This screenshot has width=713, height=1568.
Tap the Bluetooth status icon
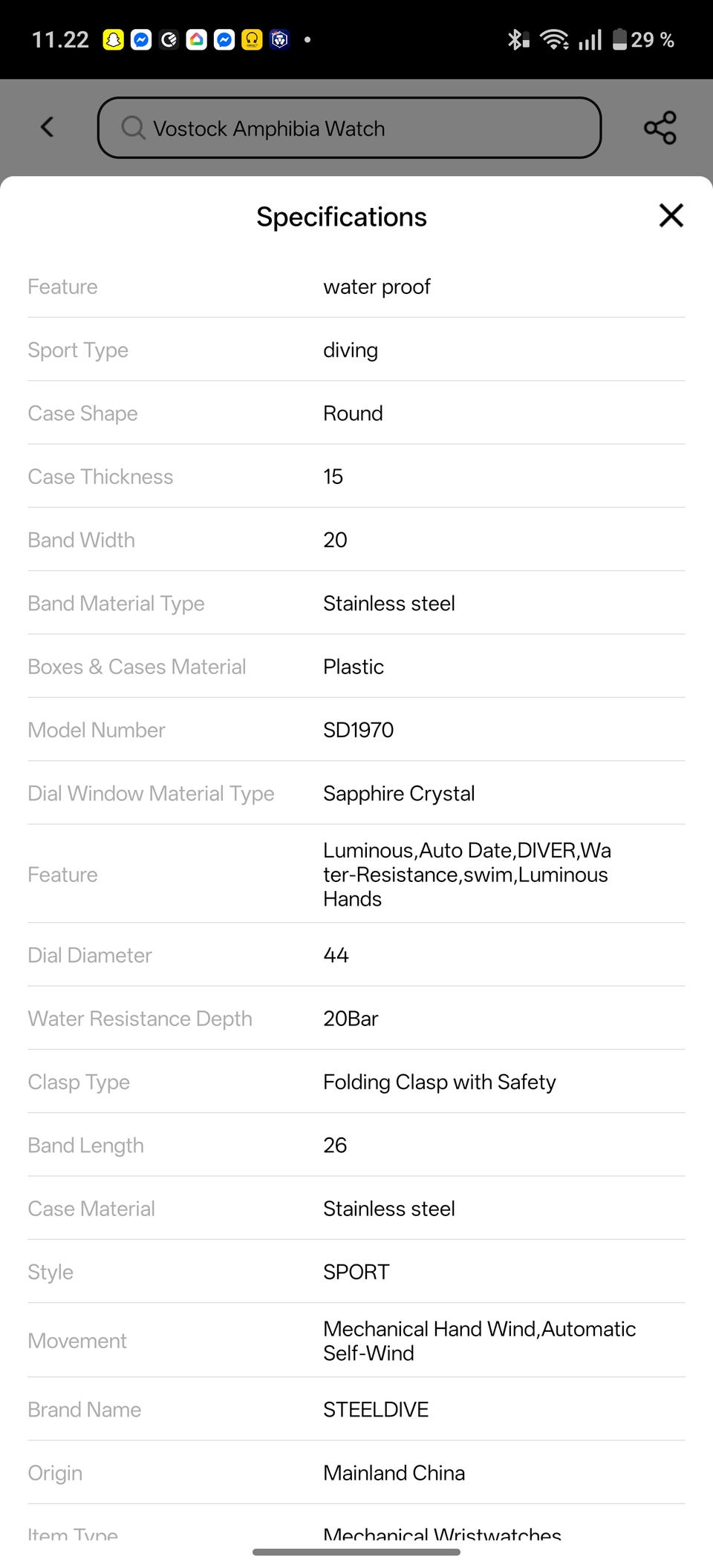pyautogui.click(x=518, y=39)
